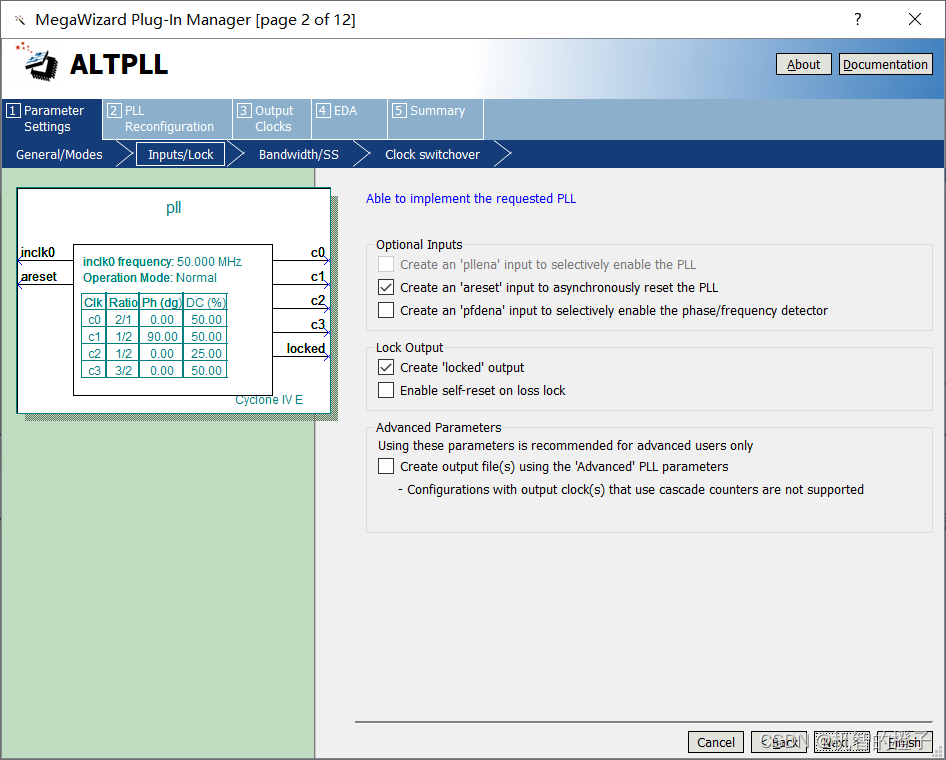Click 'Operation Mode: Normal' text
Screen dimensions: 946x760
click(x=150, y=277)
